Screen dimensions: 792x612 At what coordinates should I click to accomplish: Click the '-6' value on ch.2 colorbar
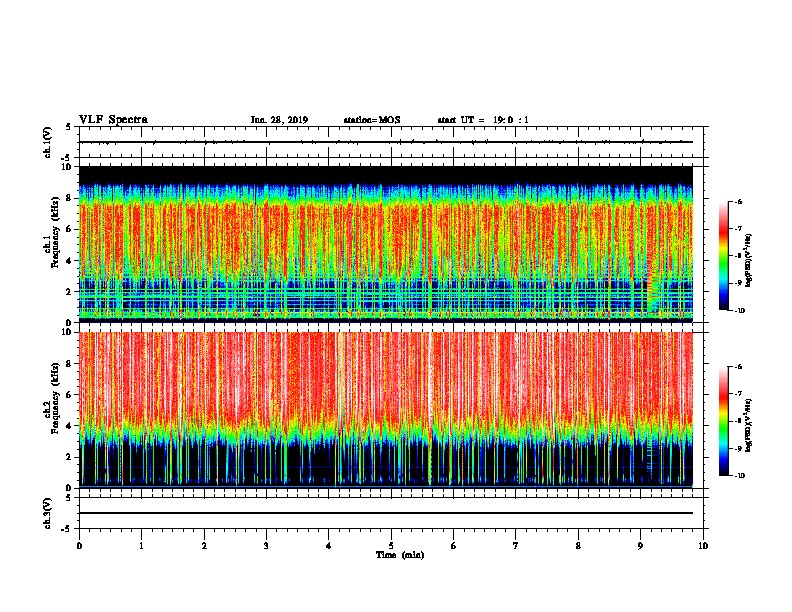738,367
